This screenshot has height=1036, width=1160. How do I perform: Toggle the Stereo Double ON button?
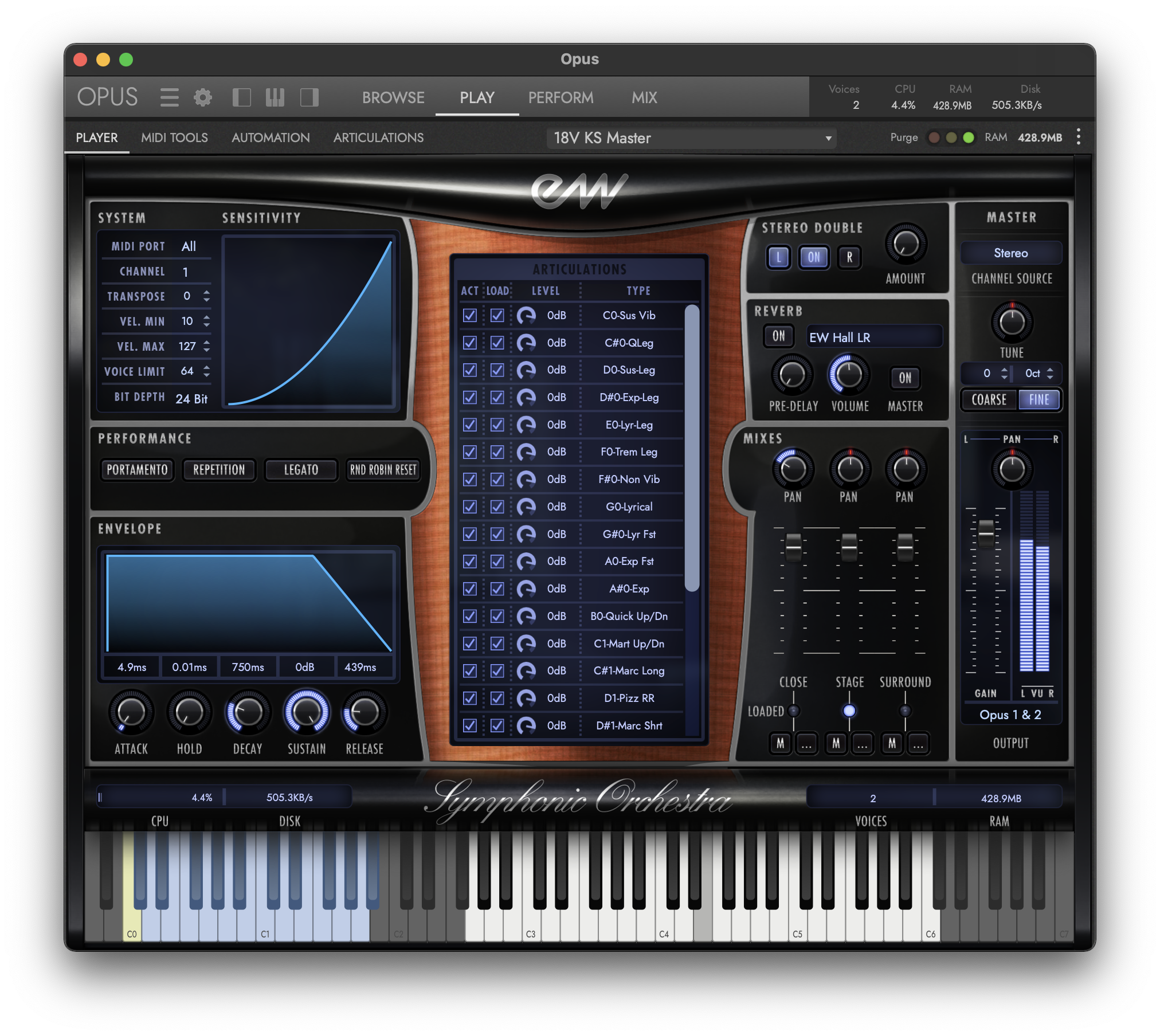point(813,258)
